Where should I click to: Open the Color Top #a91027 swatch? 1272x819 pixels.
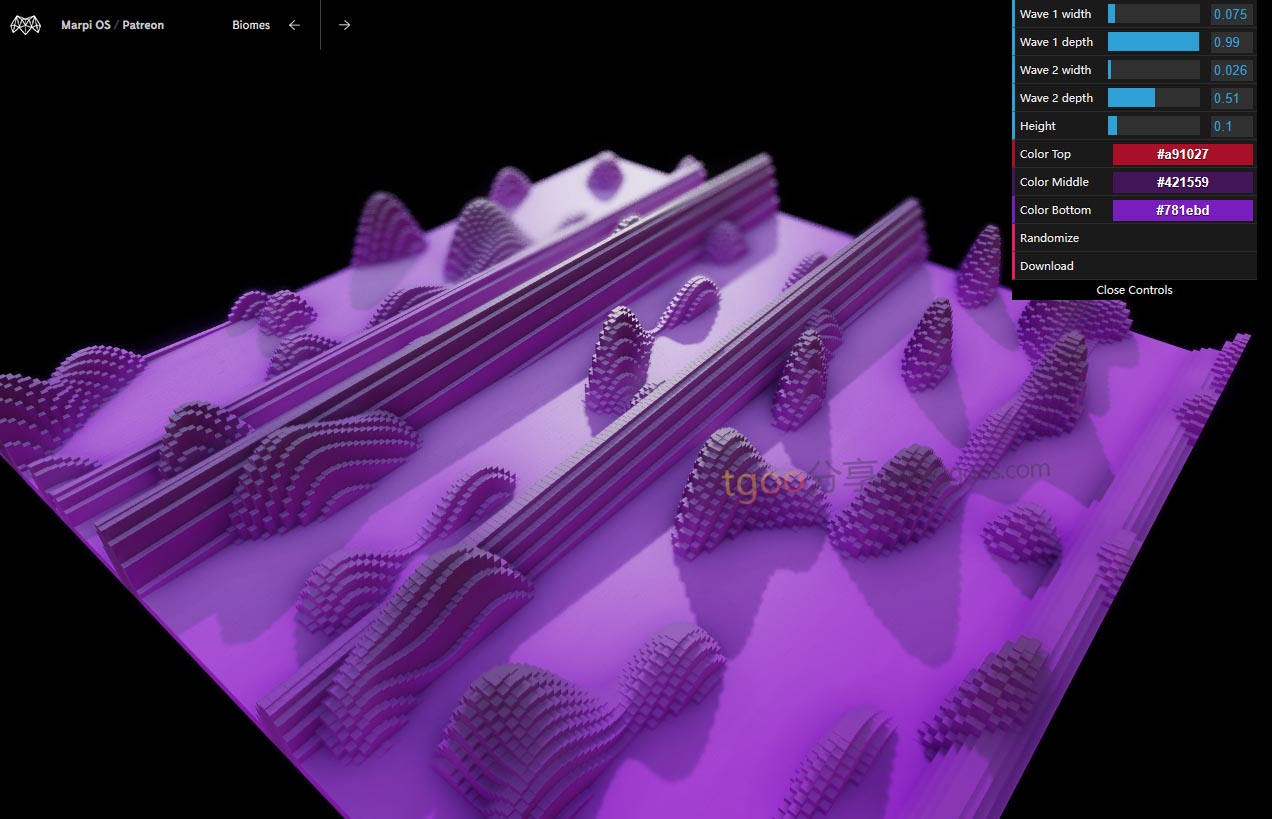1182,154
